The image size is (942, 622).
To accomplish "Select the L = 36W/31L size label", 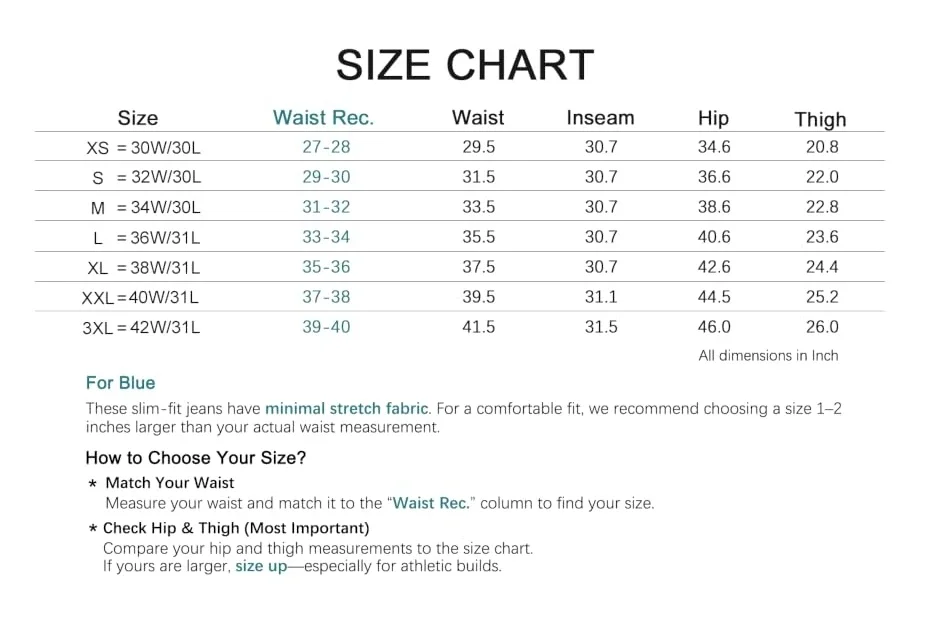I will 147,237.
